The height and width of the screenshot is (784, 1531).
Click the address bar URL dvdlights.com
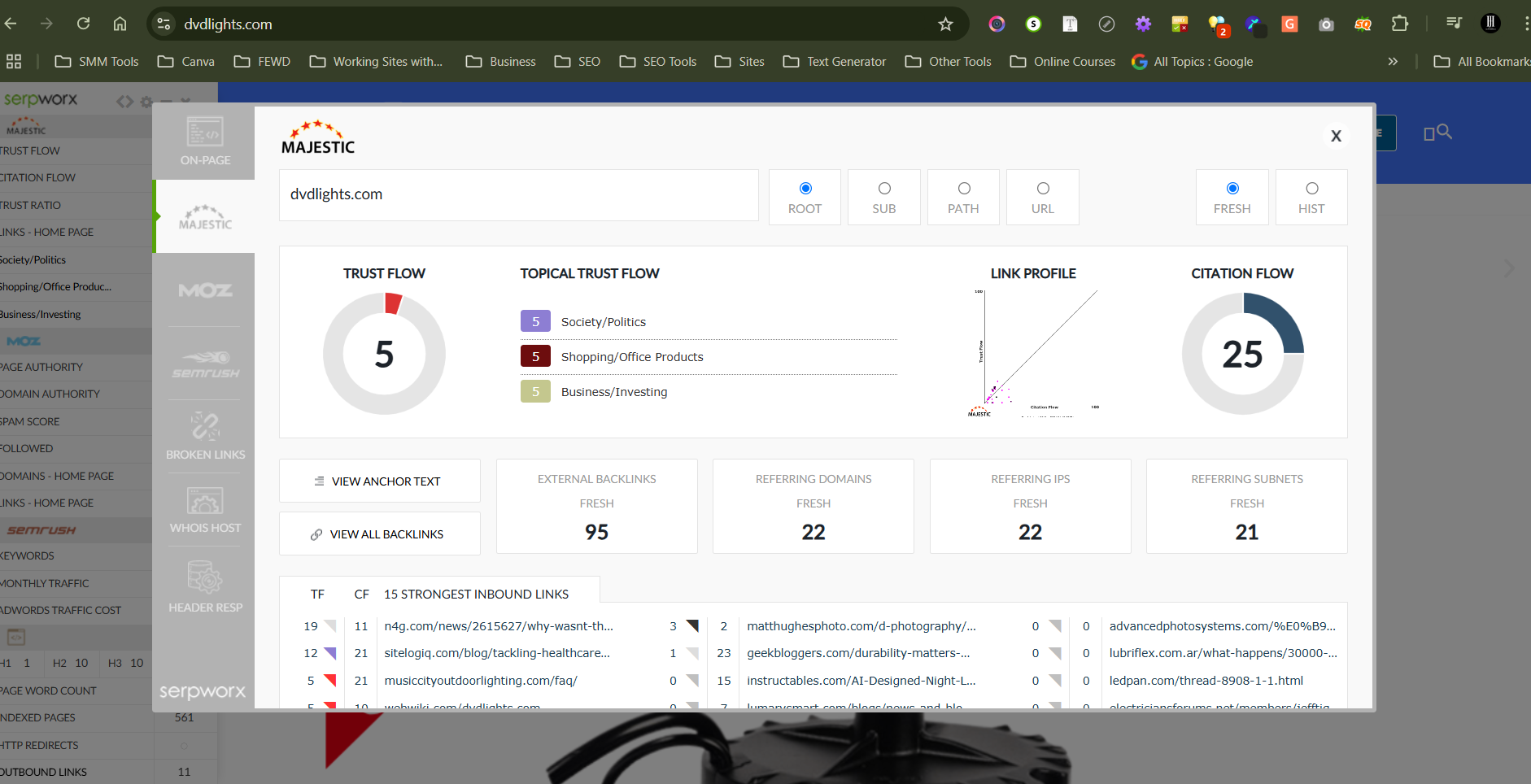click(x=229, y=24)
